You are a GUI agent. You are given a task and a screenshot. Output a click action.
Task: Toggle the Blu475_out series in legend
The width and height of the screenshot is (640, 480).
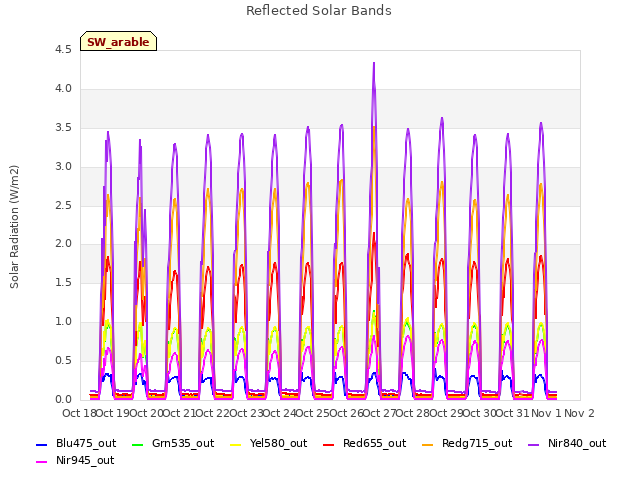tap(76, 444)
